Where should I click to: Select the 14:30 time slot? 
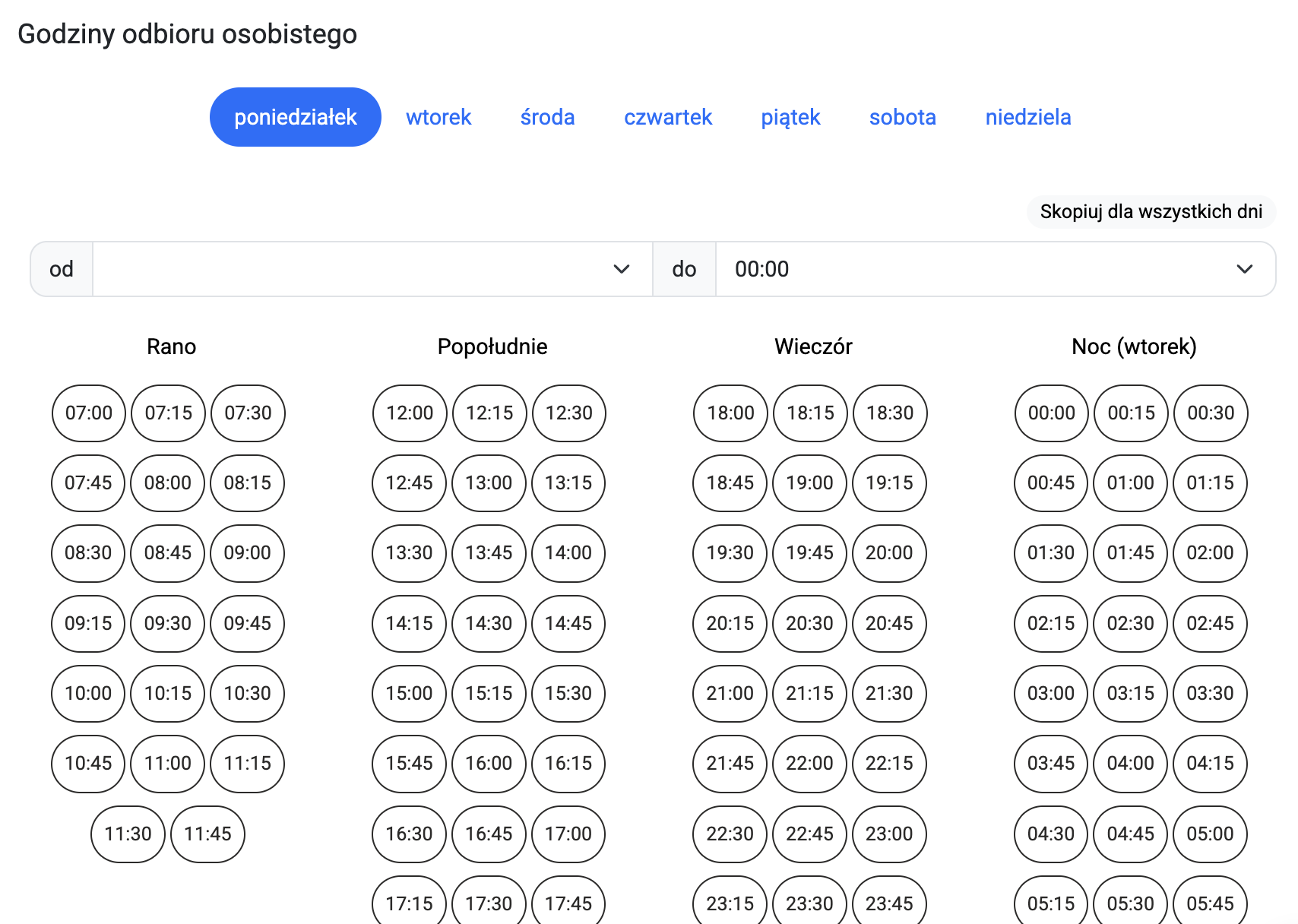(x=489, y=624)
